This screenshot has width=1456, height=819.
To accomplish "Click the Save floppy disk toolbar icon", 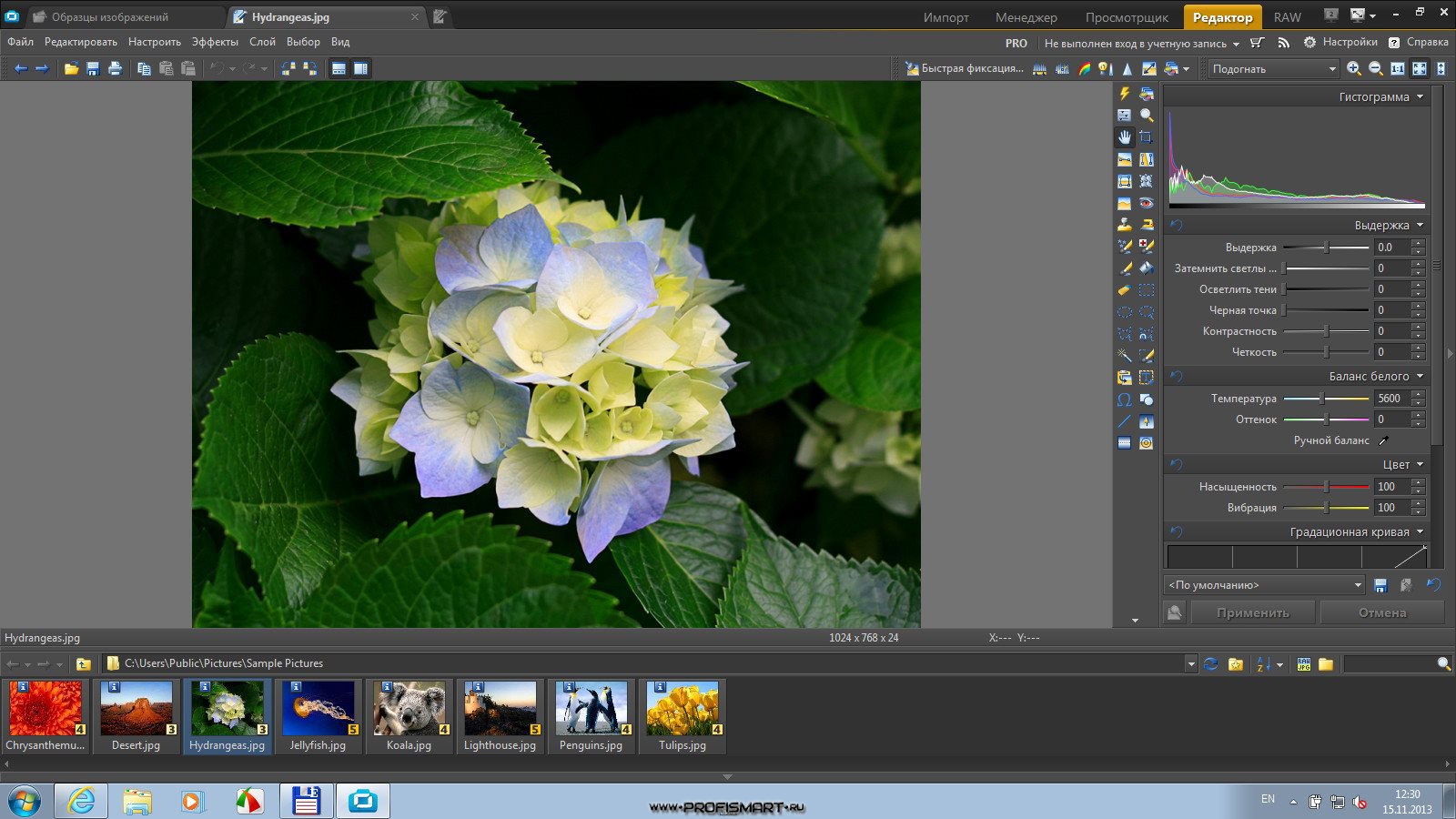I will tap(93, 68).
